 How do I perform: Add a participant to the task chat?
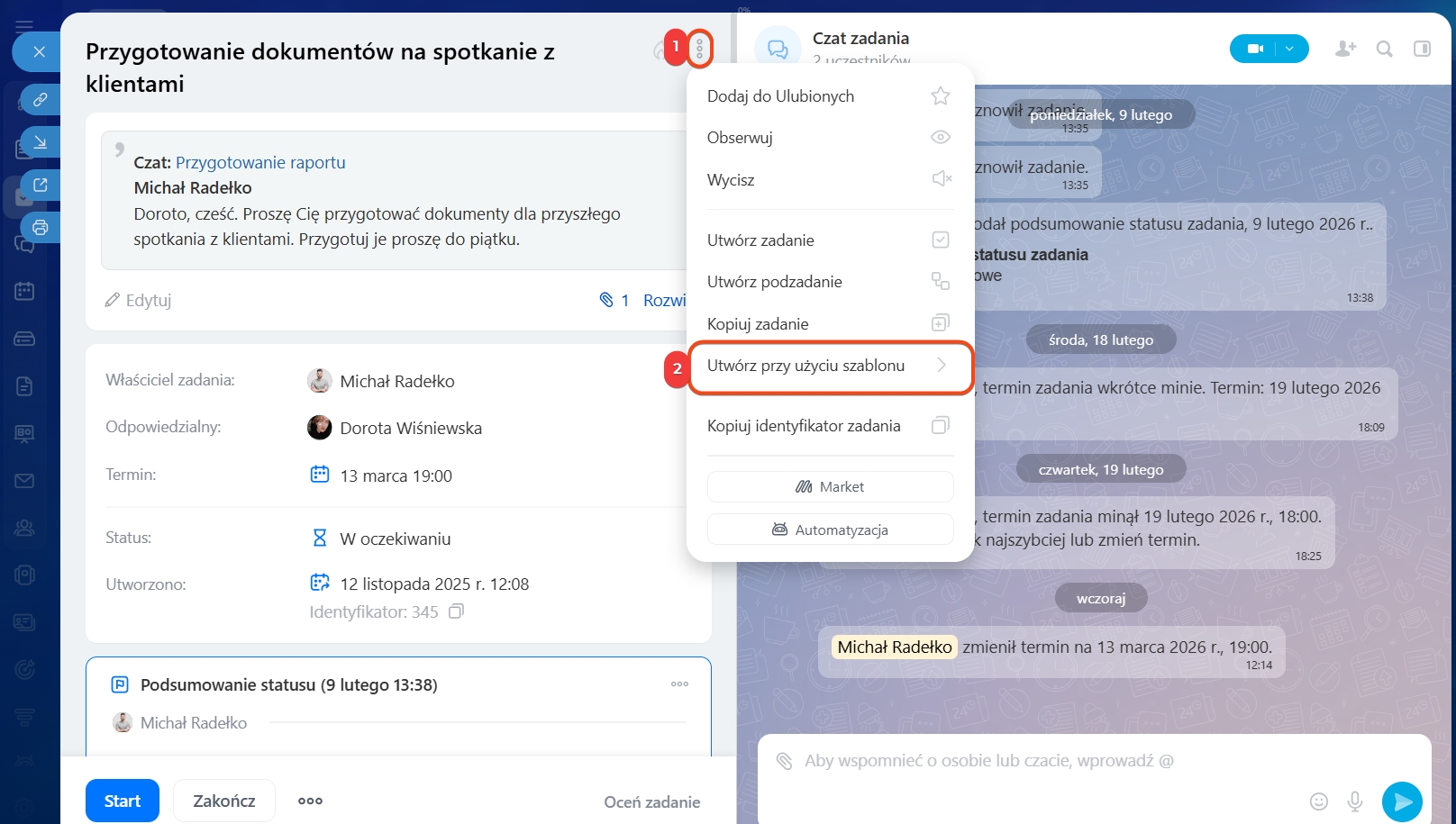pos(1345,49)
